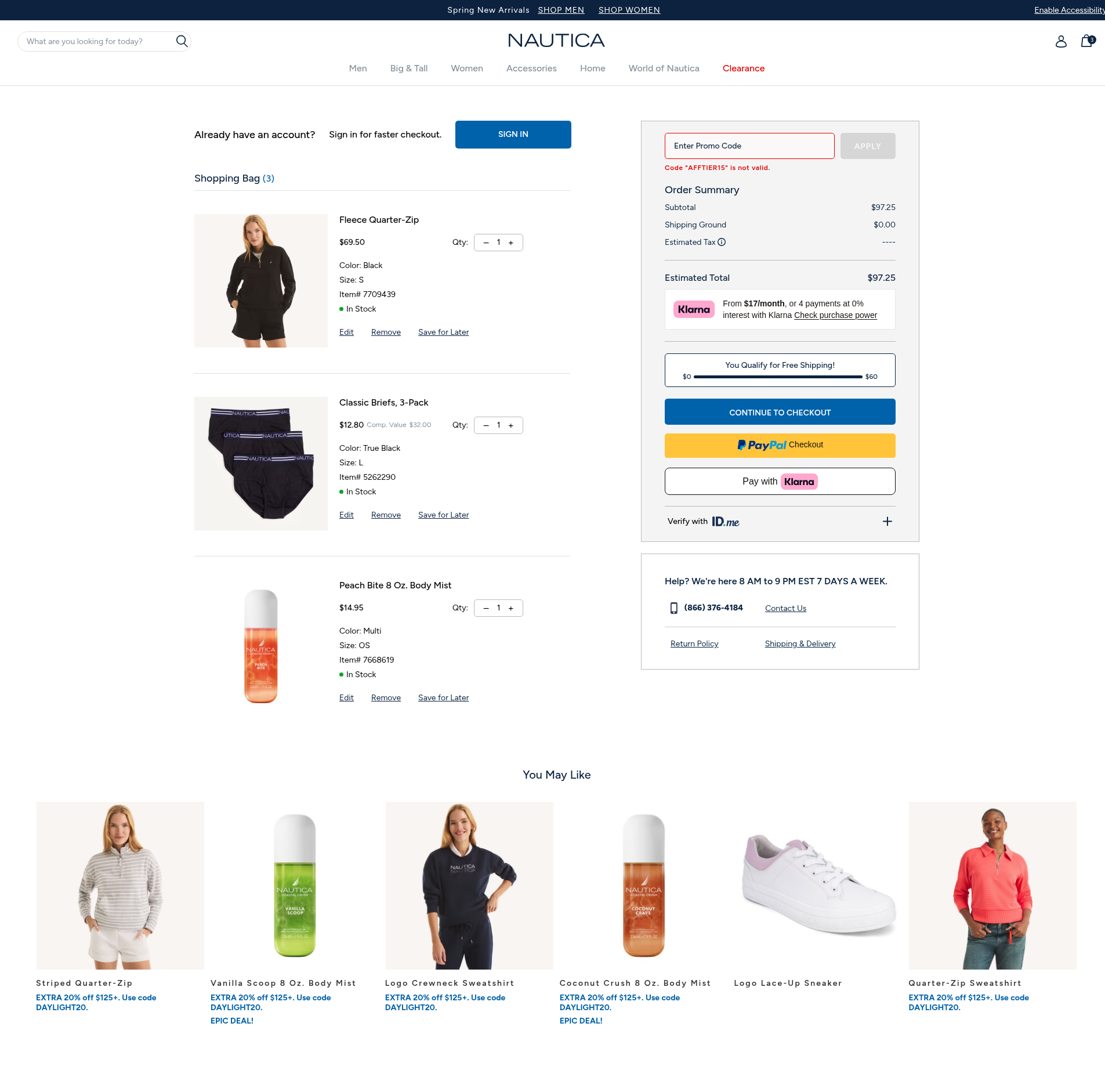Click Continue to Checkout button
1105x1092 pixels.
[780, 412]
